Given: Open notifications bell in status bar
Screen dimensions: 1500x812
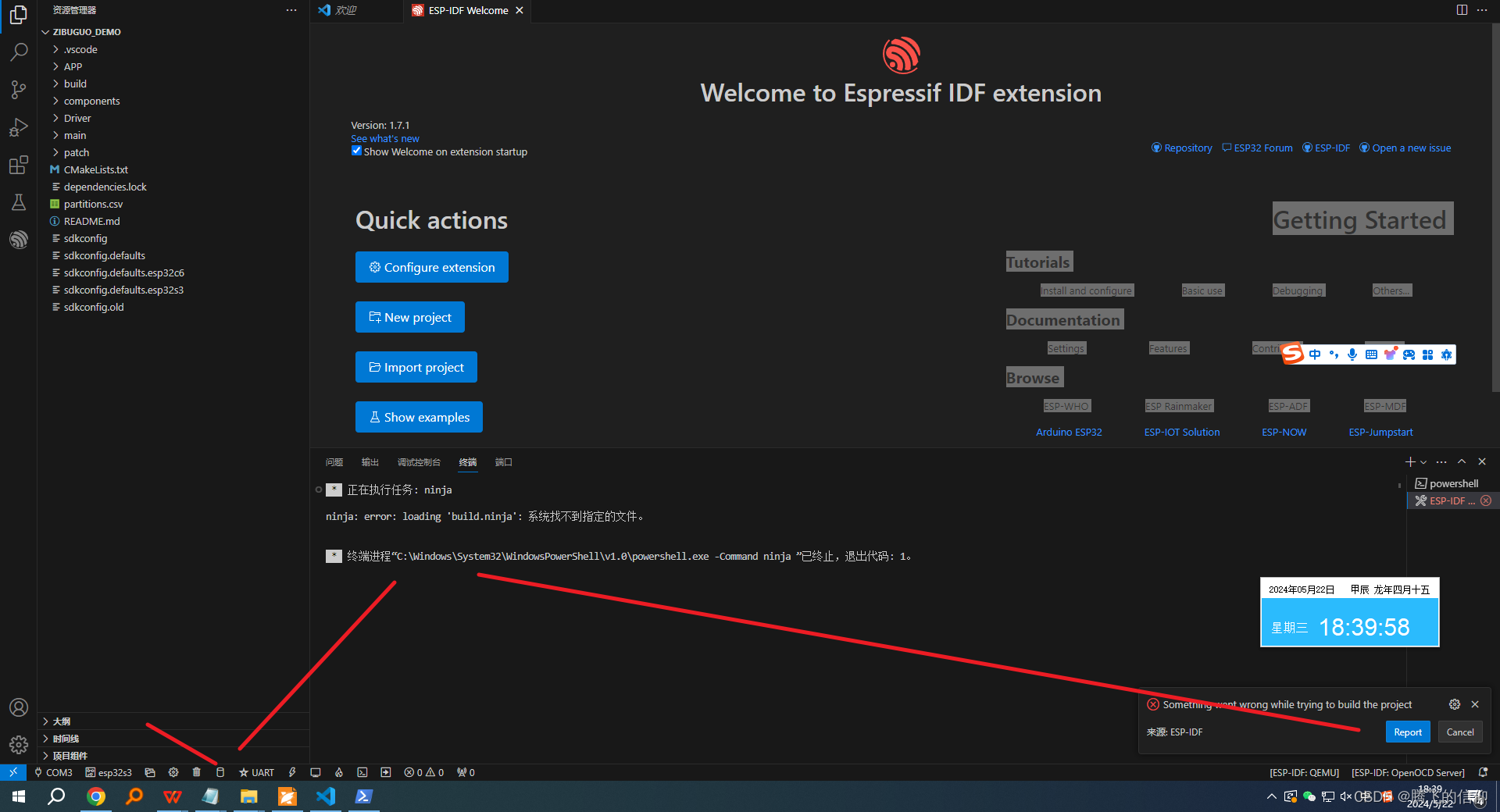Looking at the screenshot, I should [x=1483, y=772].
